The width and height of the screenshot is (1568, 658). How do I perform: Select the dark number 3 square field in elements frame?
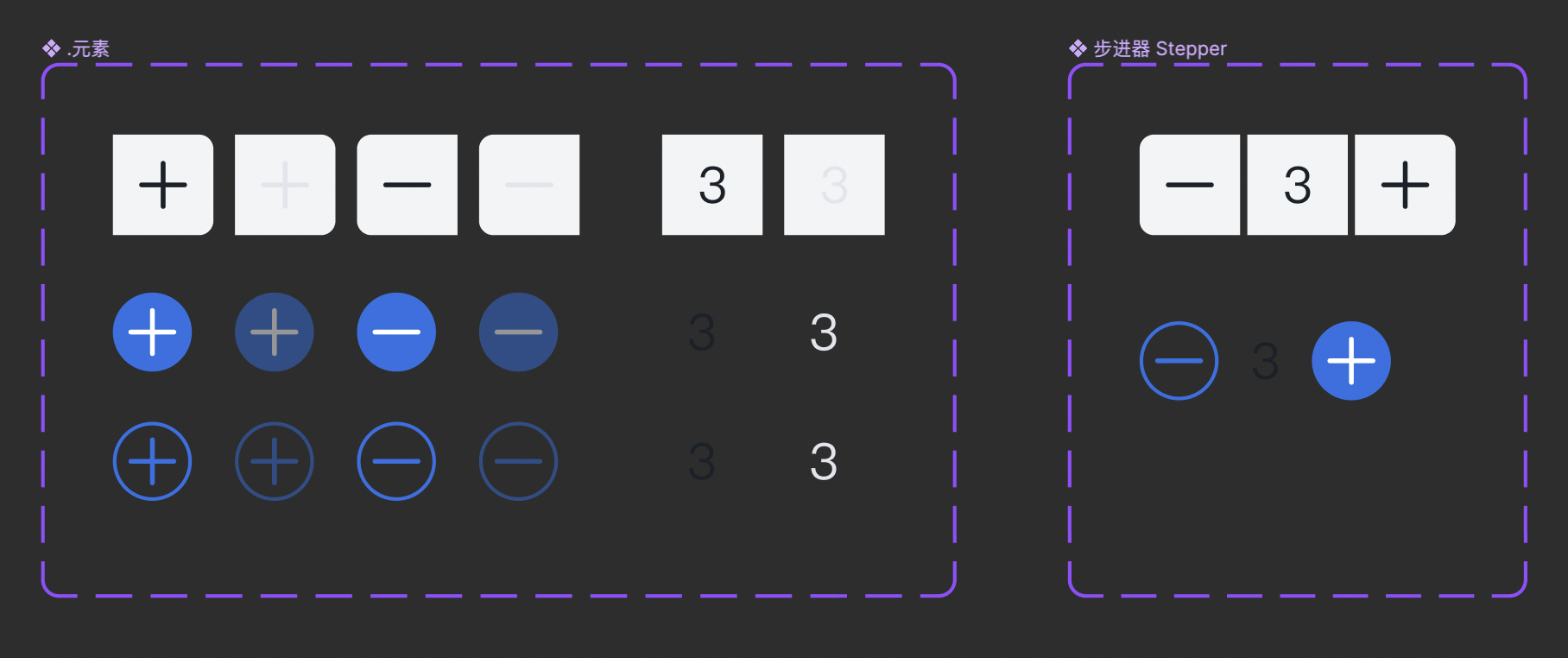click(712, 185)
